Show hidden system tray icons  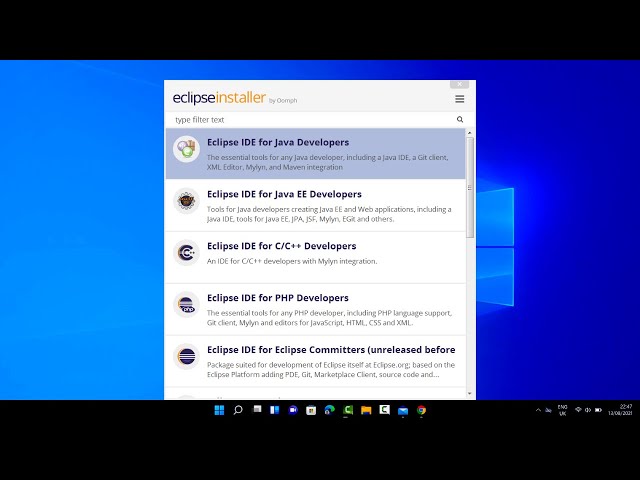(538, 410)
